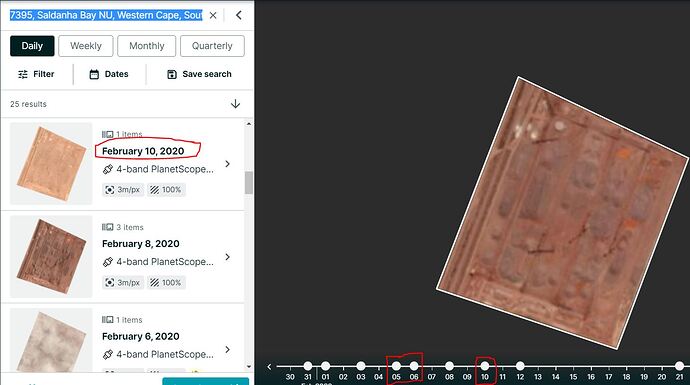Viewport: 690px width, 385px height.
Task: Go to previous dates on timeline
Action: [269, 366]
